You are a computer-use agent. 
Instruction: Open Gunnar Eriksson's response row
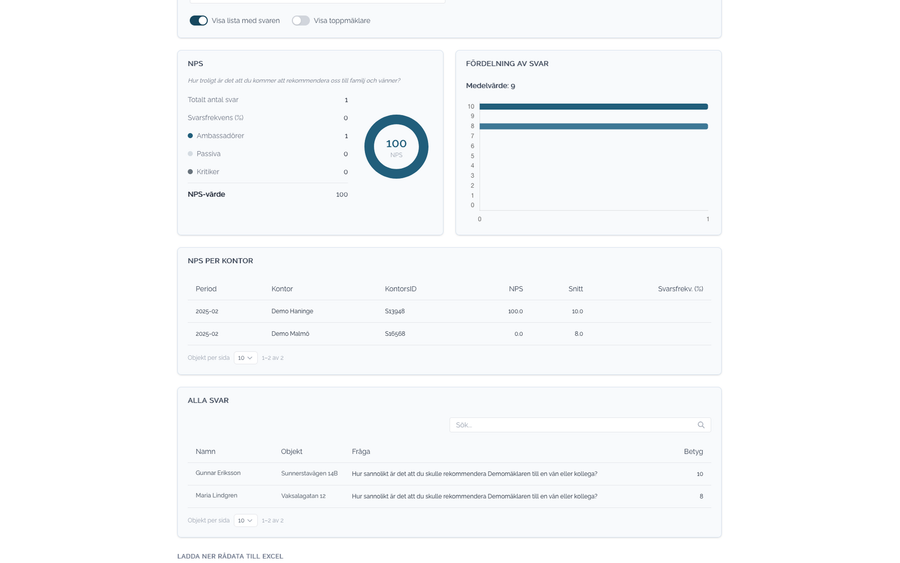449,474
